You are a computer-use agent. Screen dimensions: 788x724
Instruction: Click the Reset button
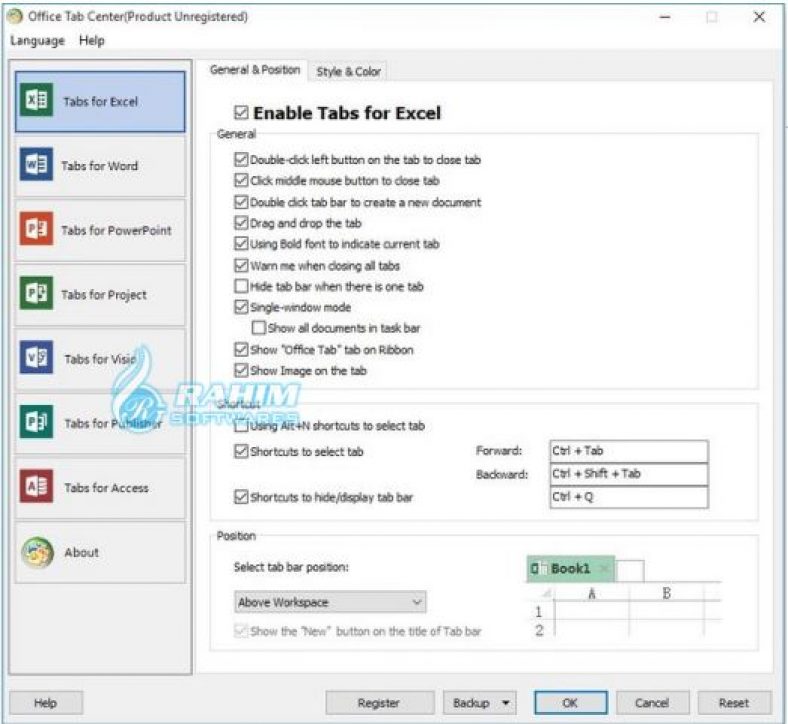pos(734,702)
